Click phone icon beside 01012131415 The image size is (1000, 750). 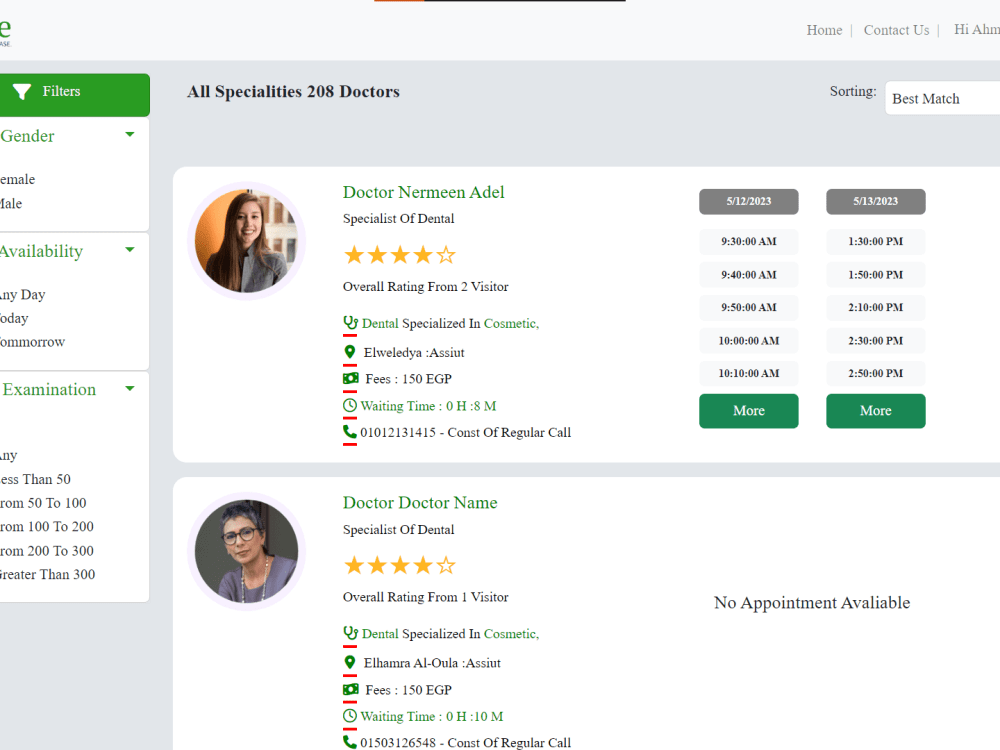pos(349,432)
